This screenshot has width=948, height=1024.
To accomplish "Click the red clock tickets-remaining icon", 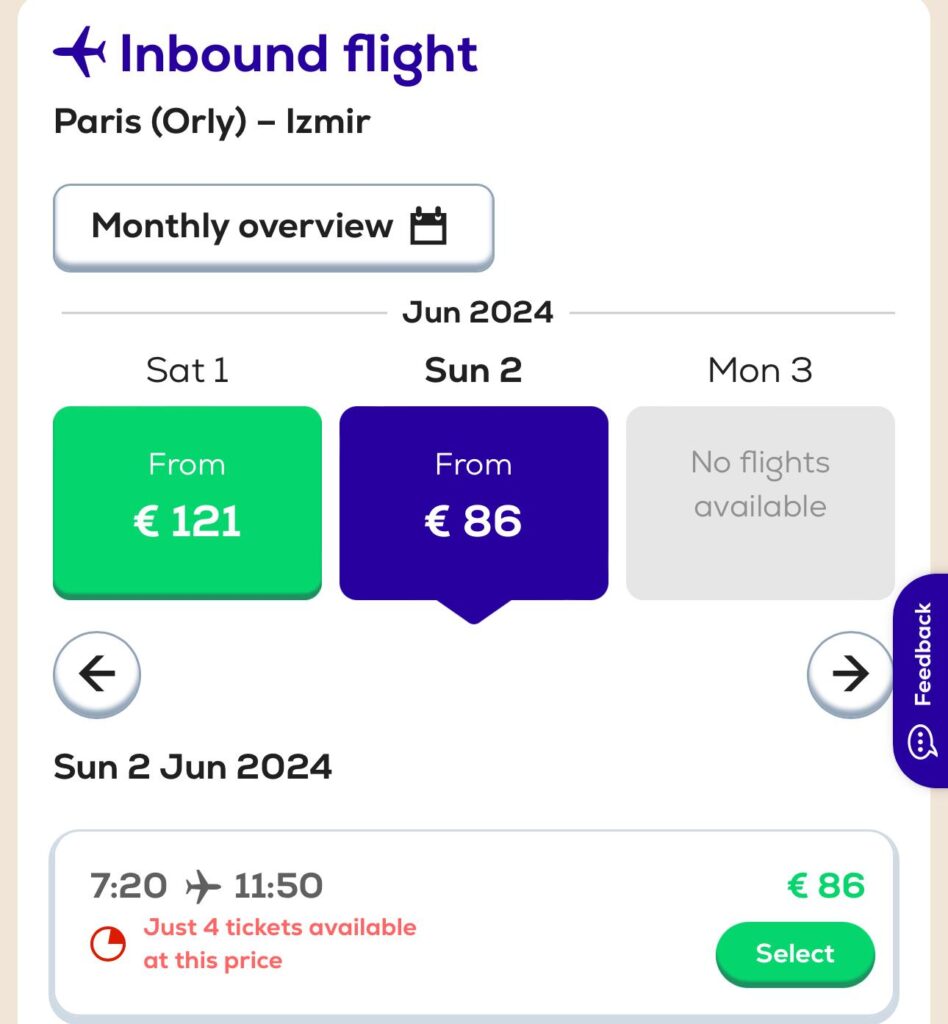I will (108, 944).
